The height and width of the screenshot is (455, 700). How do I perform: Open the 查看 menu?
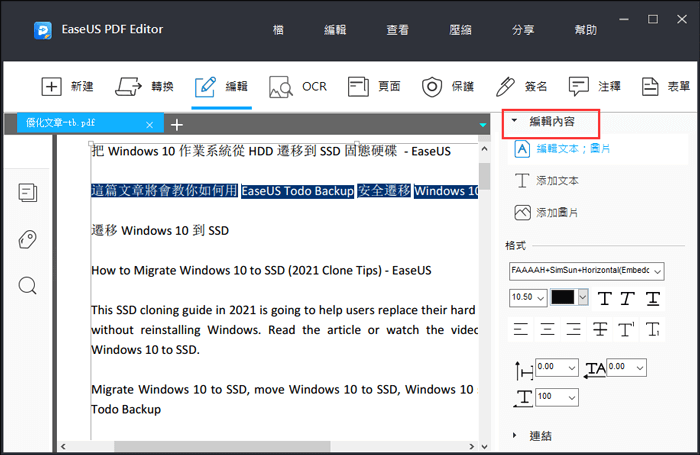tap(397, 30)
